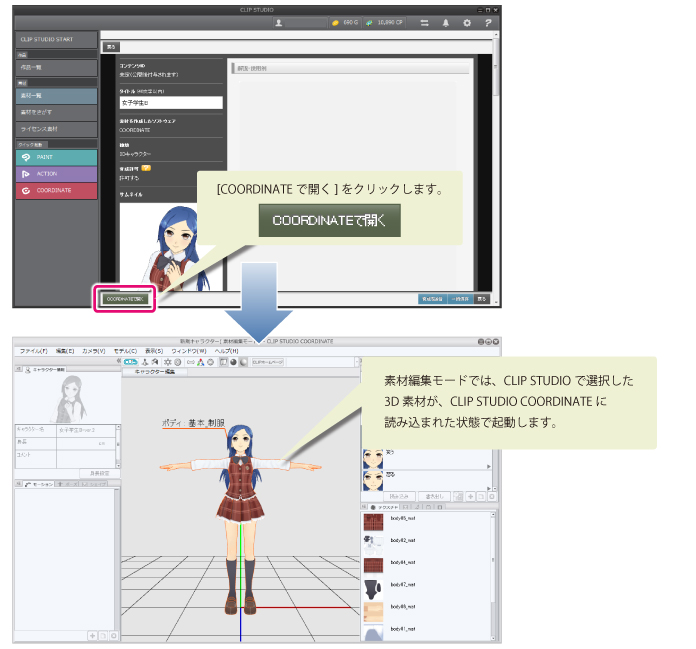Screen dimensions: 696x649
Task: Select the テクスチャ tab
Action: (x=385, y=507)
